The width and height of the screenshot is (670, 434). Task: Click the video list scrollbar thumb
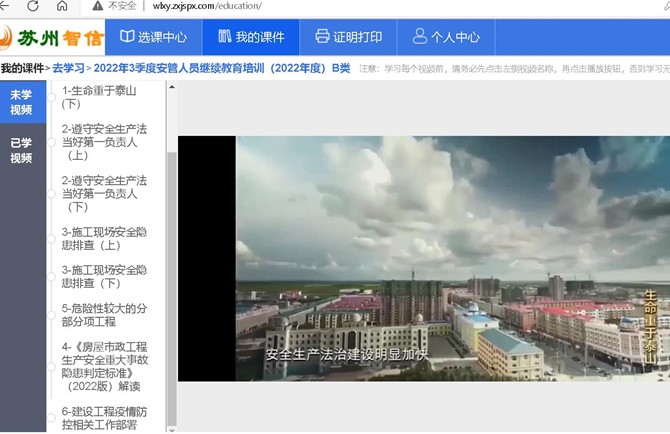pos(172,250)
